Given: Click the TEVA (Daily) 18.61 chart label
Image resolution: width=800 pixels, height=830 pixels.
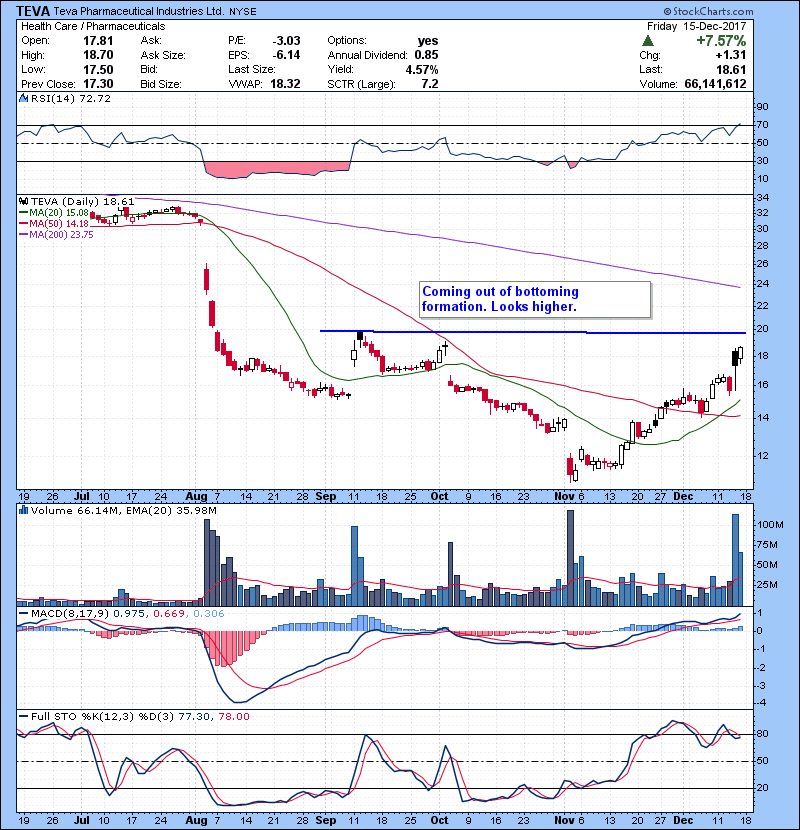Looking at the screenshot, I should [x=83, y=202].
